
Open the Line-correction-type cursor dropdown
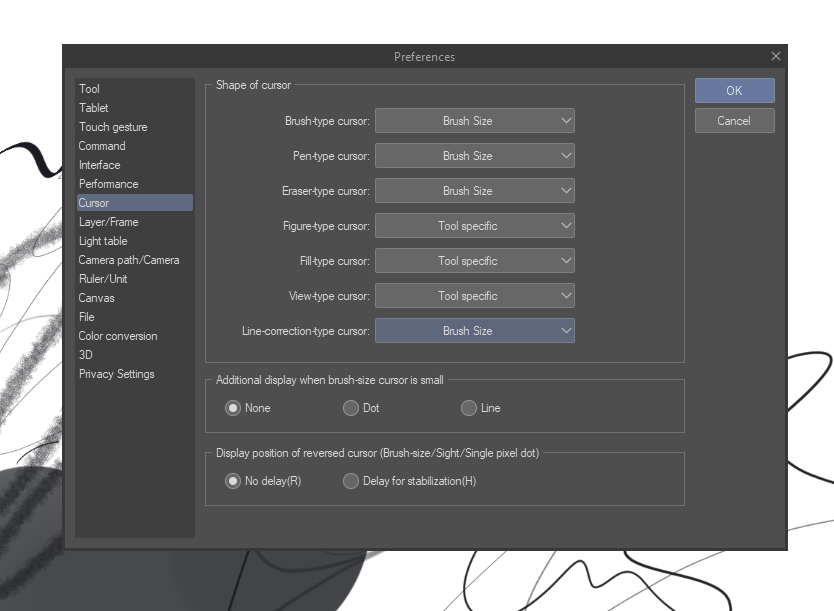point(474,330)
